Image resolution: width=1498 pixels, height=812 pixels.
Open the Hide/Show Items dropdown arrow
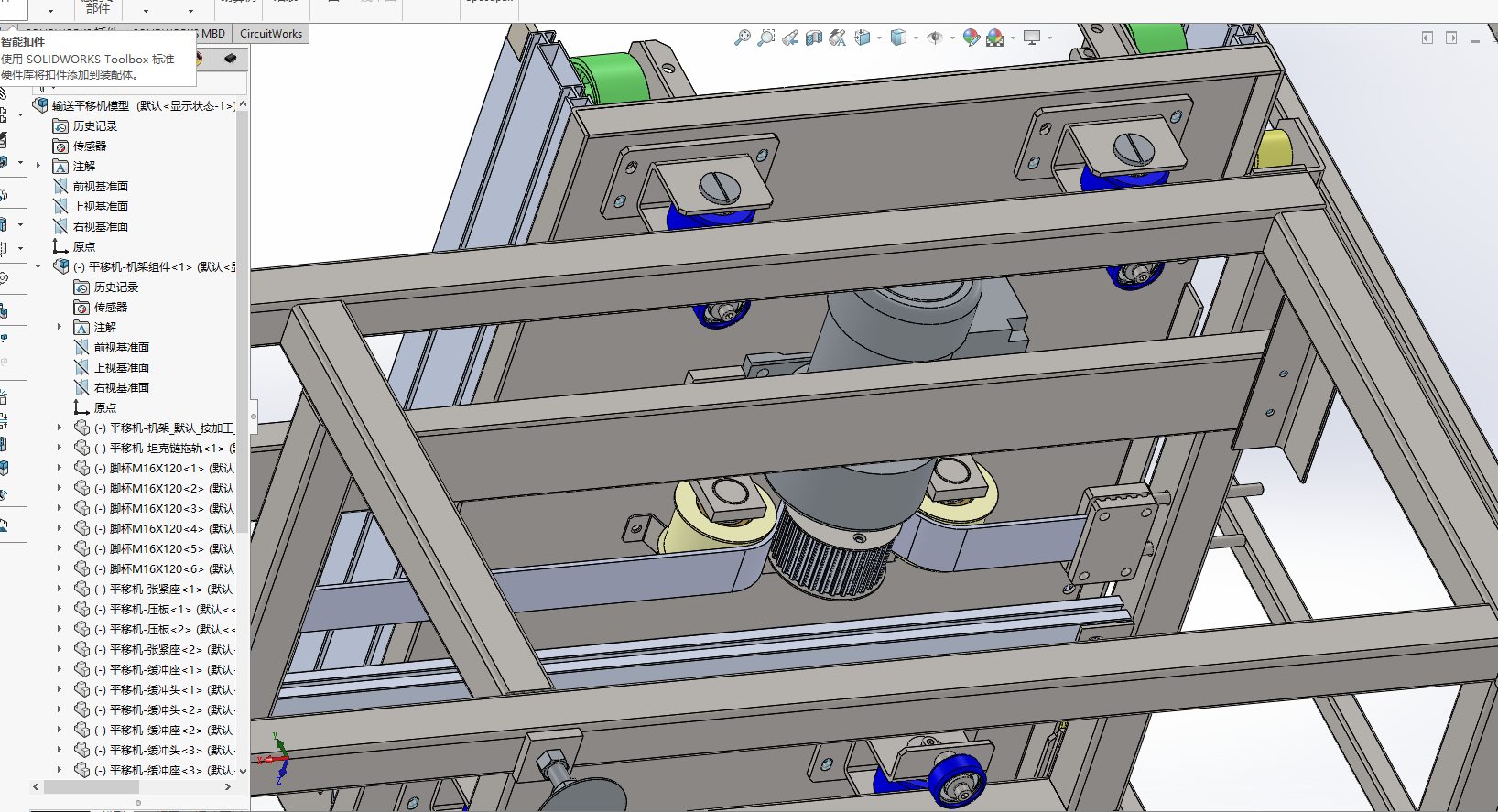(952, 38)
